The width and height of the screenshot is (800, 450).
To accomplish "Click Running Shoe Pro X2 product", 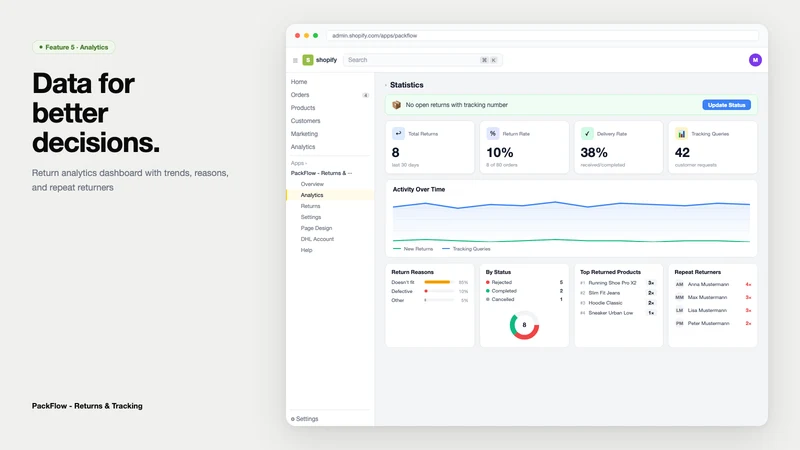I will pyautogui.click(x=612, y=283).
